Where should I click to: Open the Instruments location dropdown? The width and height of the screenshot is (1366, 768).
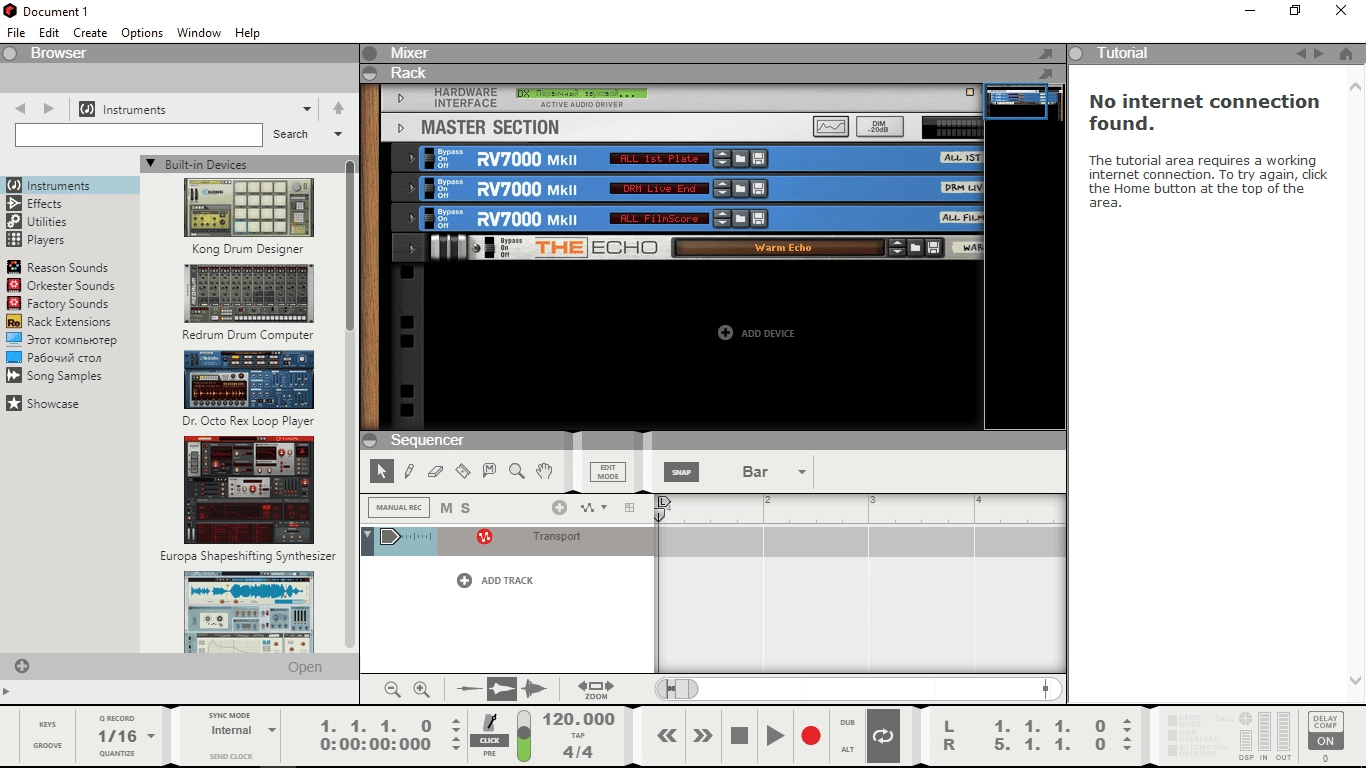click(306, 109)
